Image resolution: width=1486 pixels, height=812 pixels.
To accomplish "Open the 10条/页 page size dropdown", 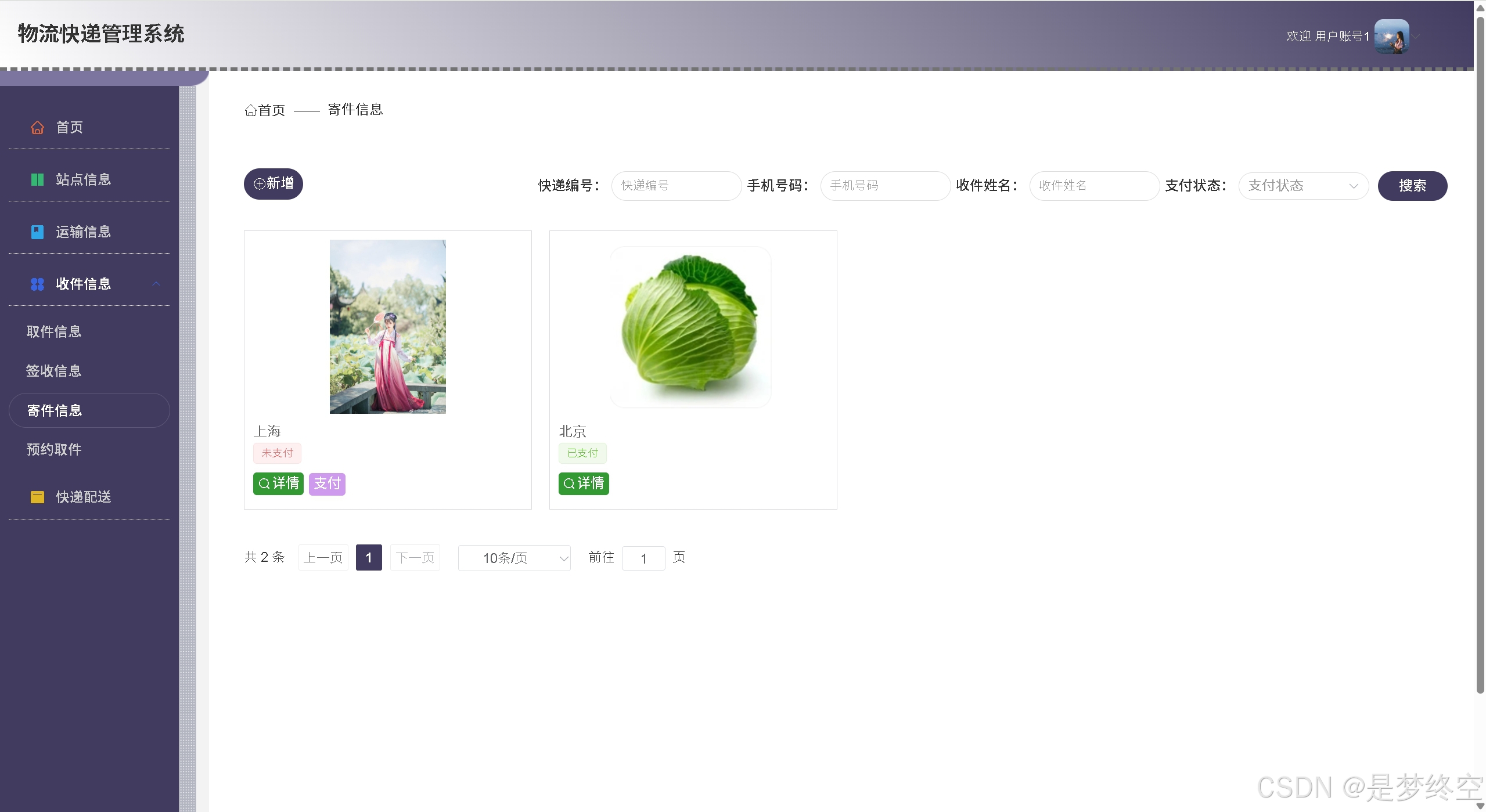I will [x=513, y=558].
